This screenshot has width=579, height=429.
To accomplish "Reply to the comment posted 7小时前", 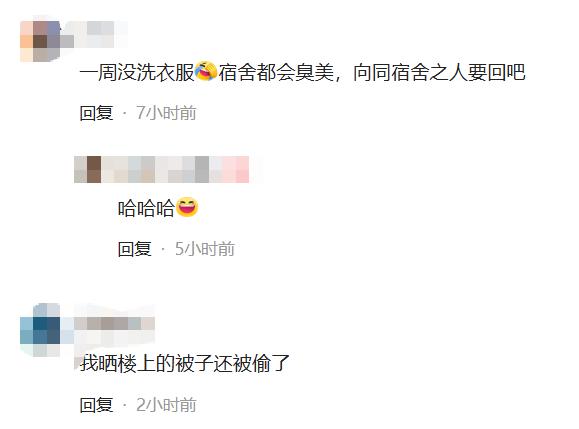I will tap(96, 113).
